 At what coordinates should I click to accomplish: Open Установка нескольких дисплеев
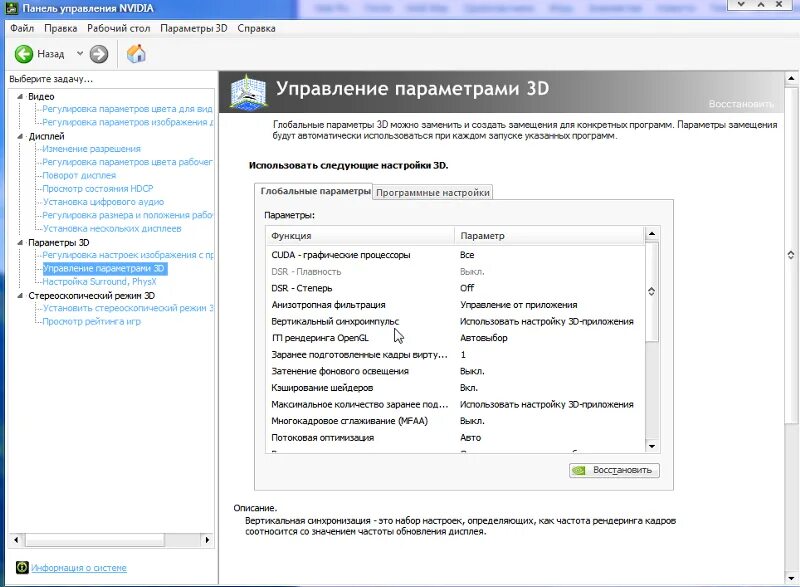(112, 228)
